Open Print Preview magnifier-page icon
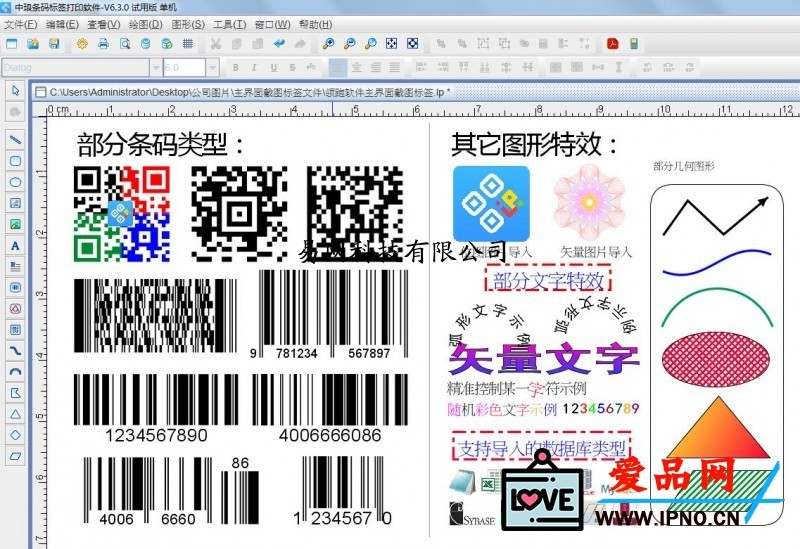The image size is (800, 549). 124,44
